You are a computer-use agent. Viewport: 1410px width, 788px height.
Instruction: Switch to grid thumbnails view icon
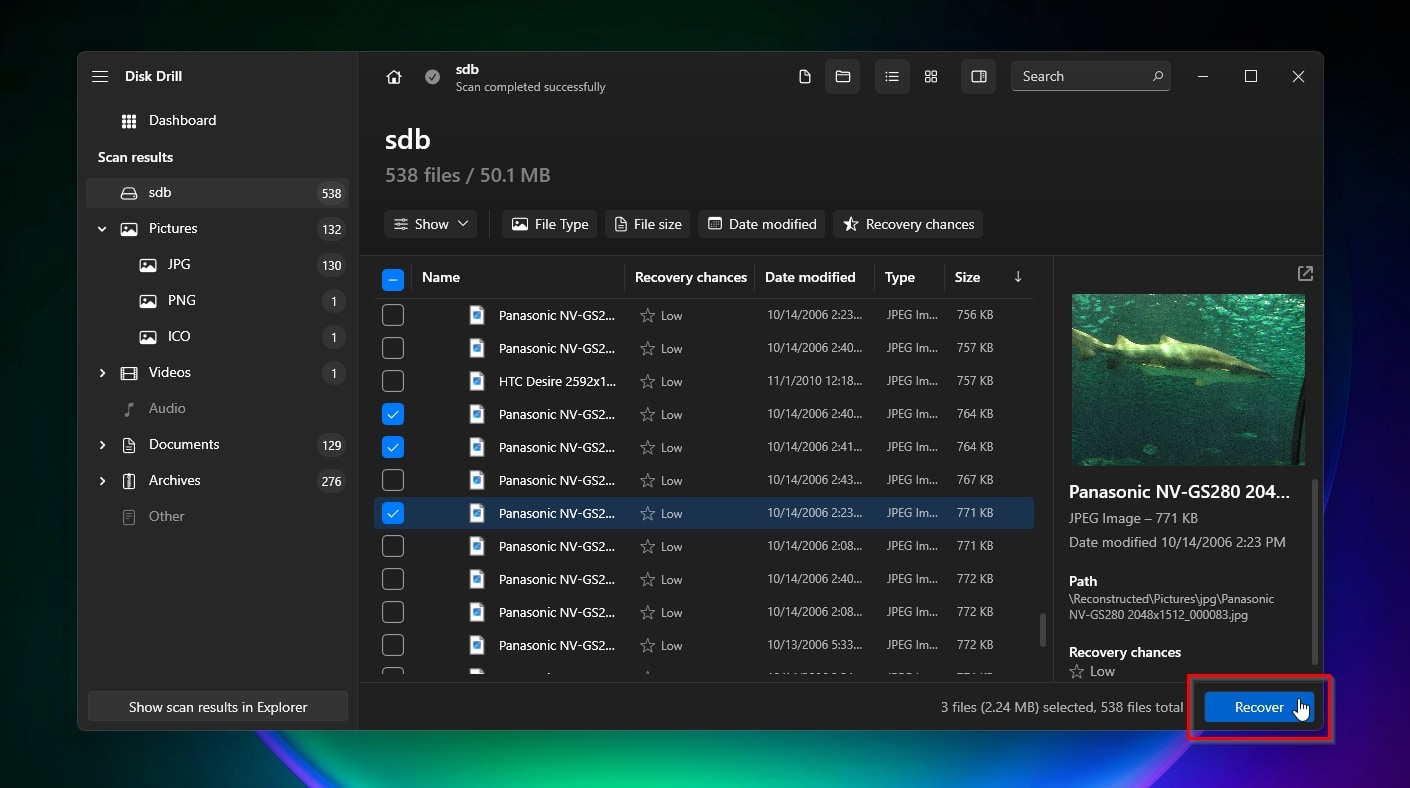click(931, 77)
